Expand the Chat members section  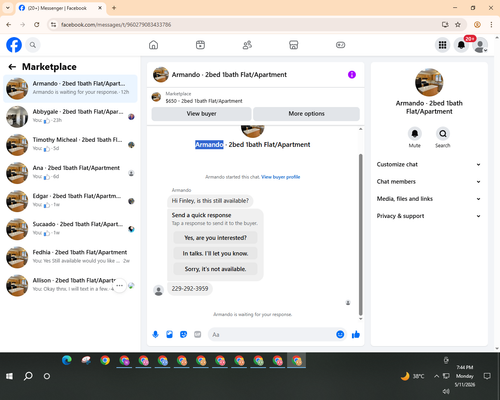point(429,182)
